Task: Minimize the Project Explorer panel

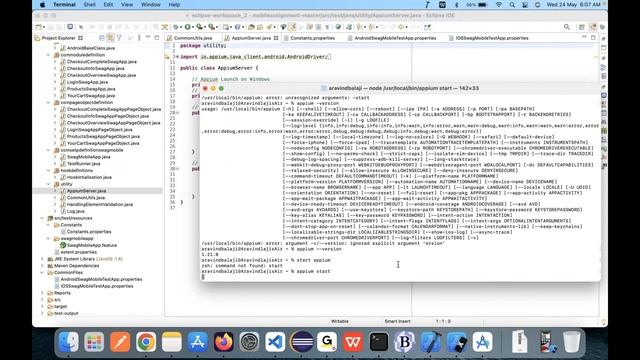Action: [149, 38]
